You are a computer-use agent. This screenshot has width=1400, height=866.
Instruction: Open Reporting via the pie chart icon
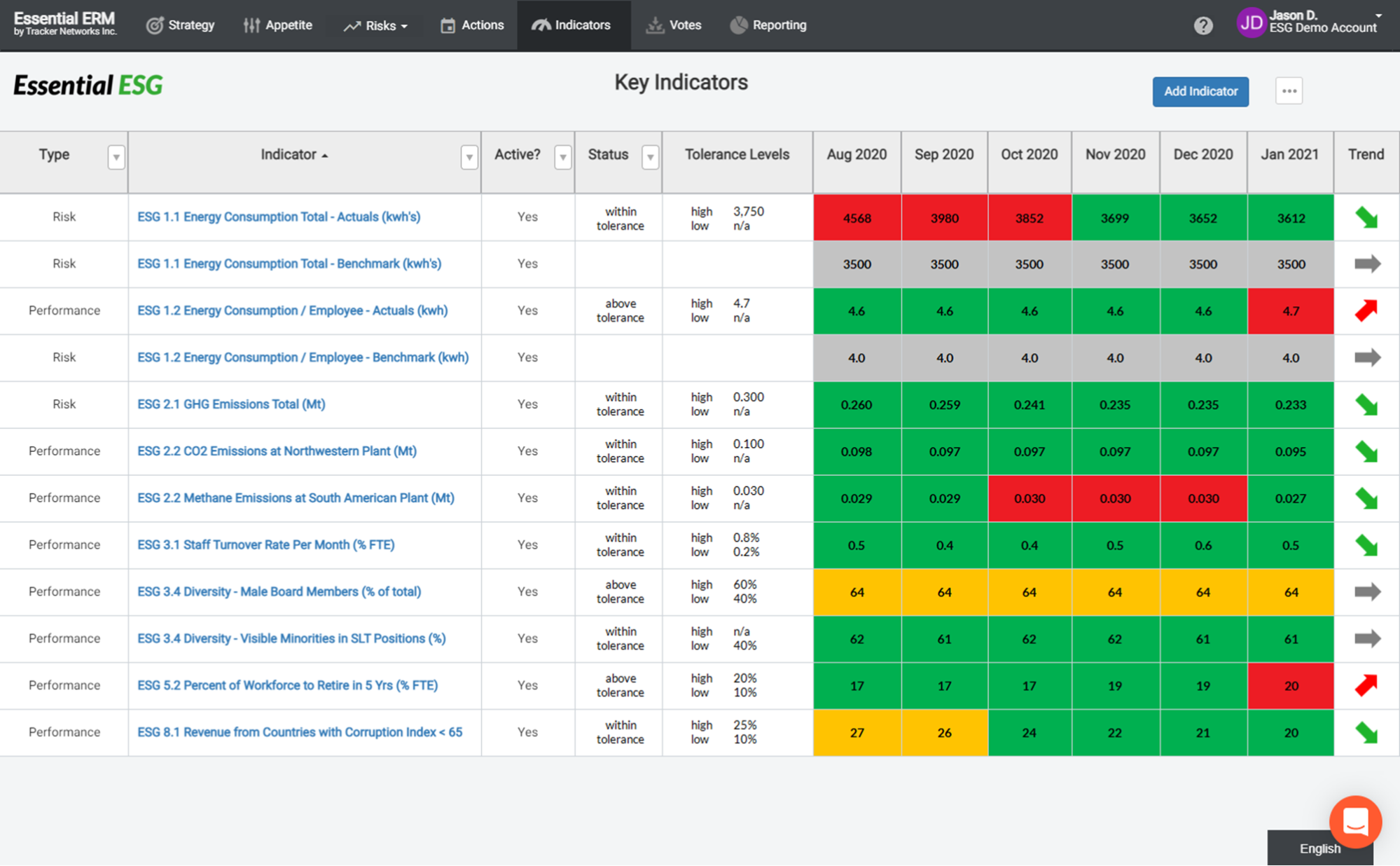coord(737,25)
